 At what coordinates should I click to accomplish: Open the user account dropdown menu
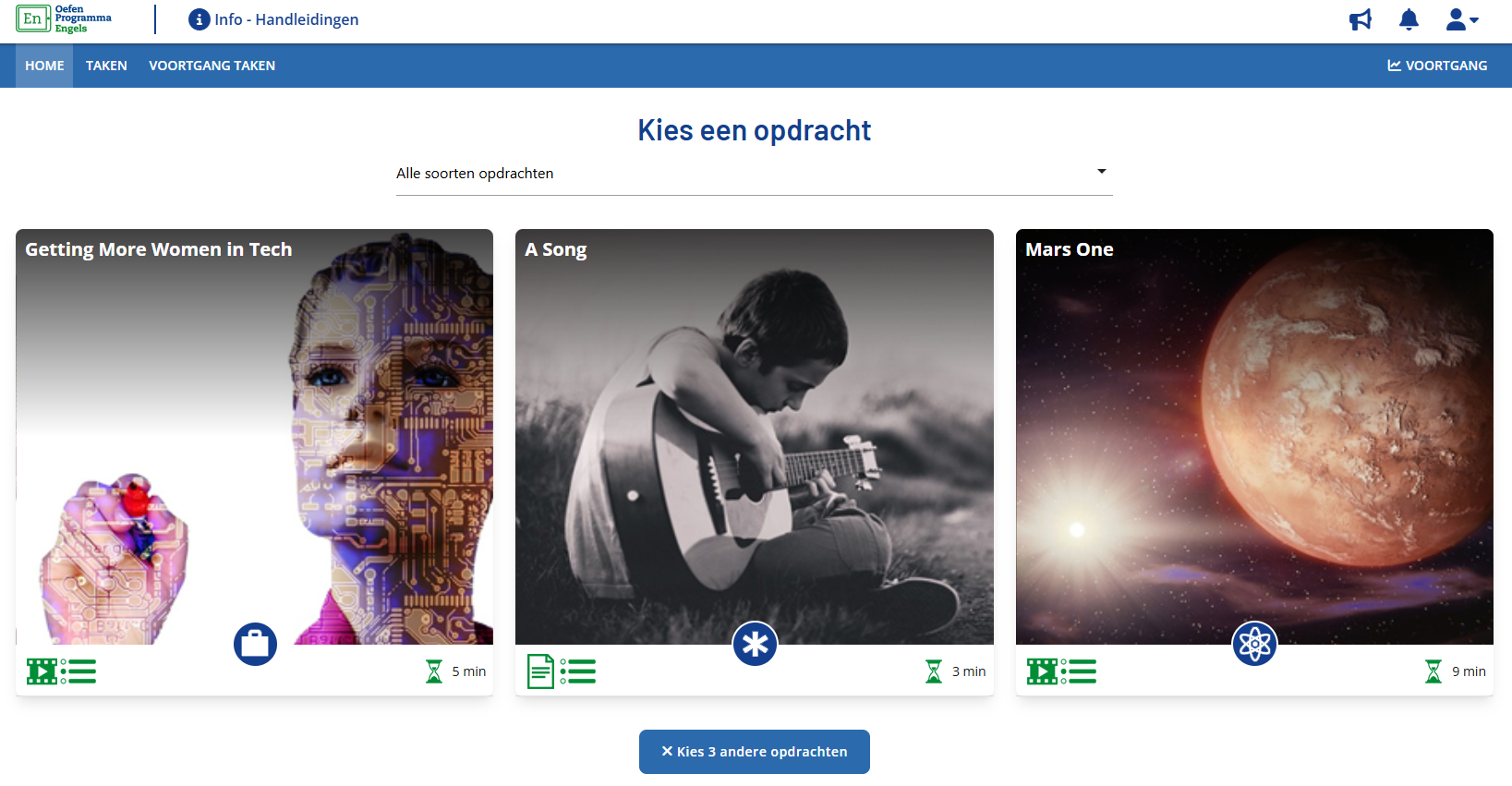pyautogui.click(x=1462, y=19)
